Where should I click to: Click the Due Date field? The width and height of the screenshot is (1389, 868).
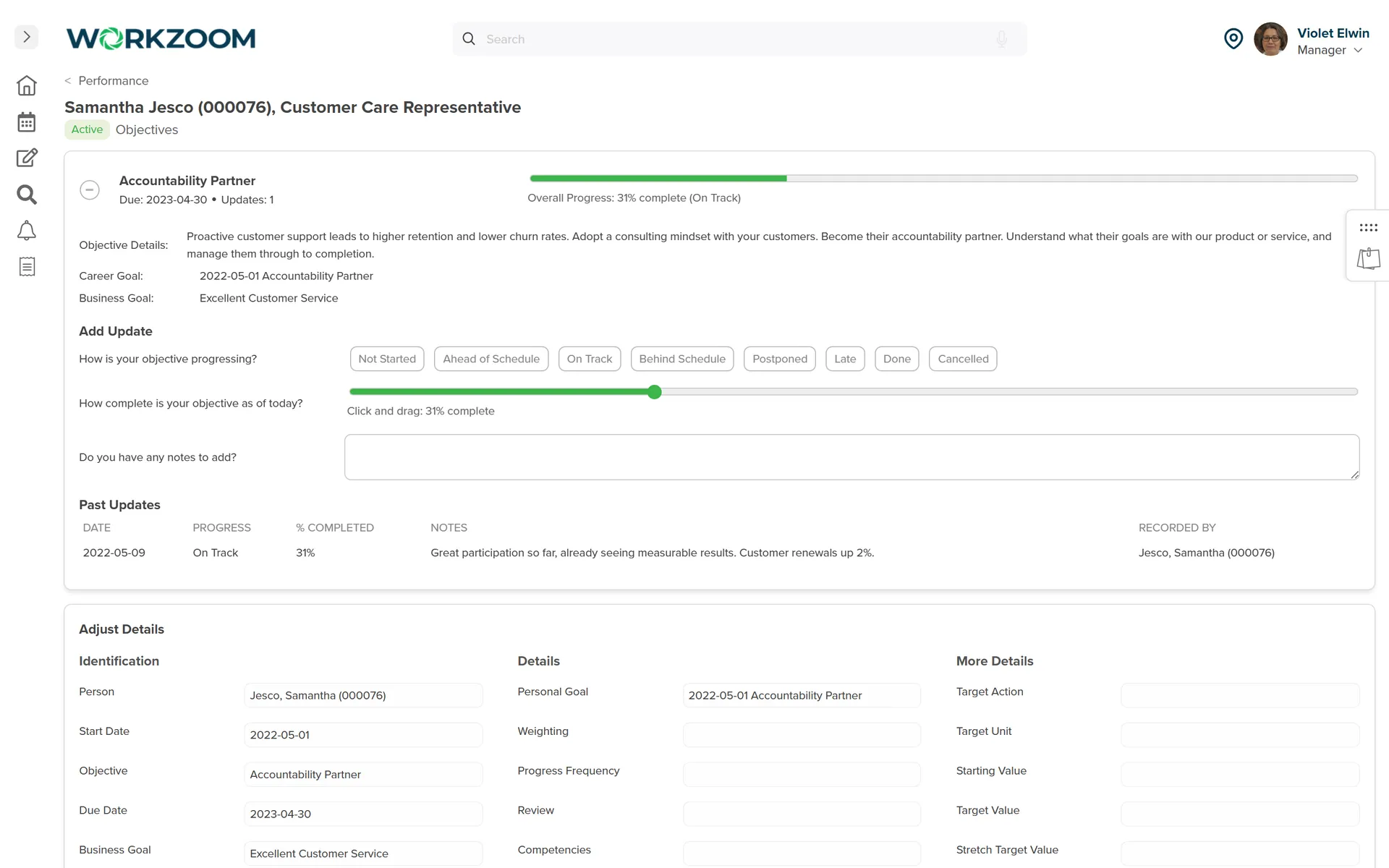[363, 814]
